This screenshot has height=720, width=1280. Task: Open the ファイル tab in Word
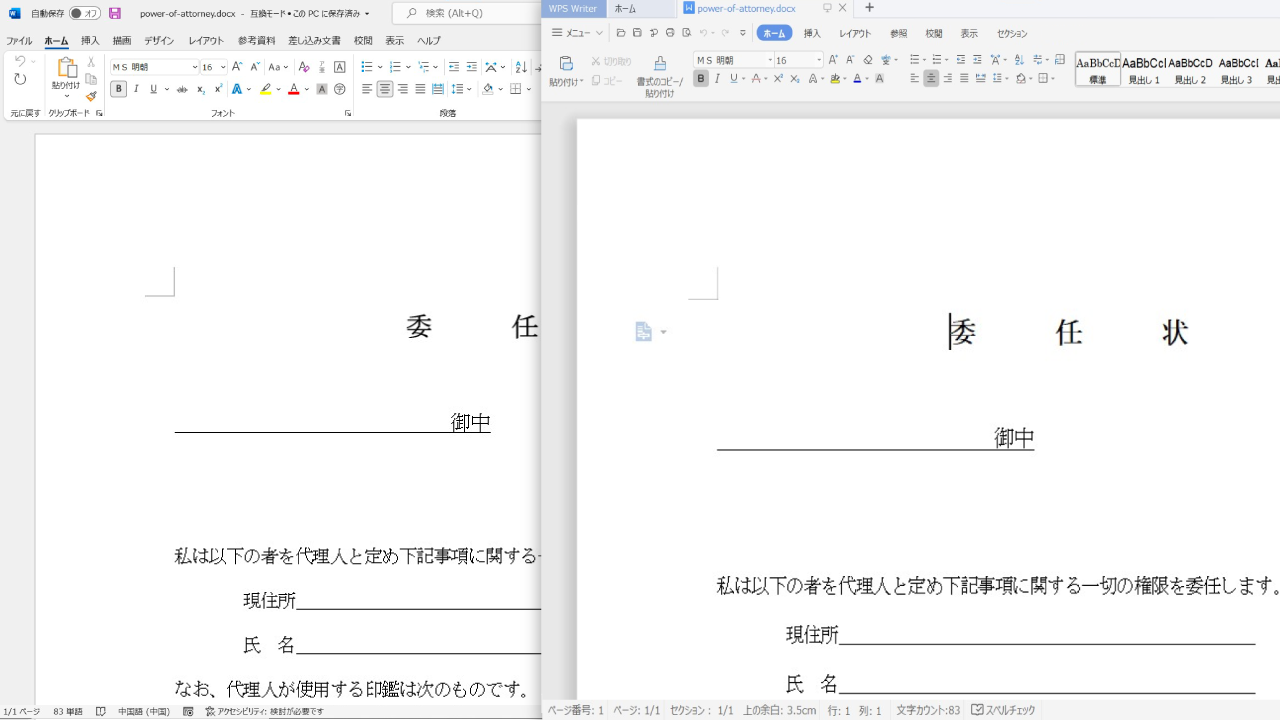(19, 41)
